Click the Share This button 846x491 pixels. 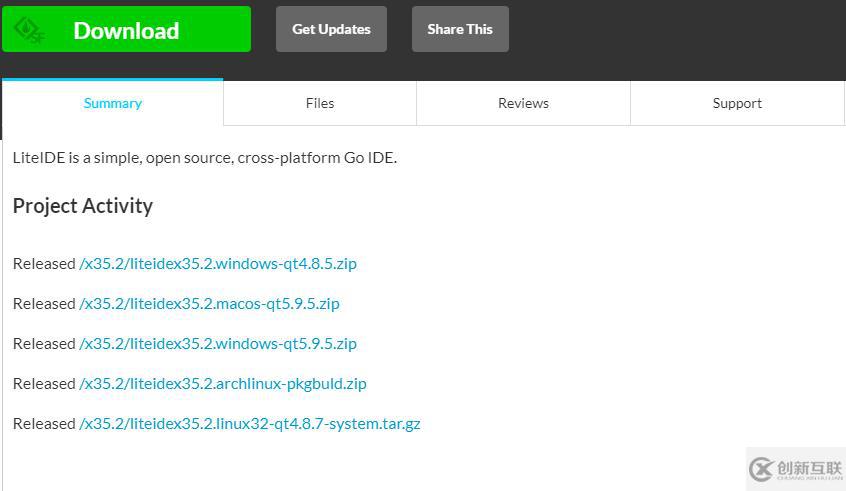click(x=460, y=29)
